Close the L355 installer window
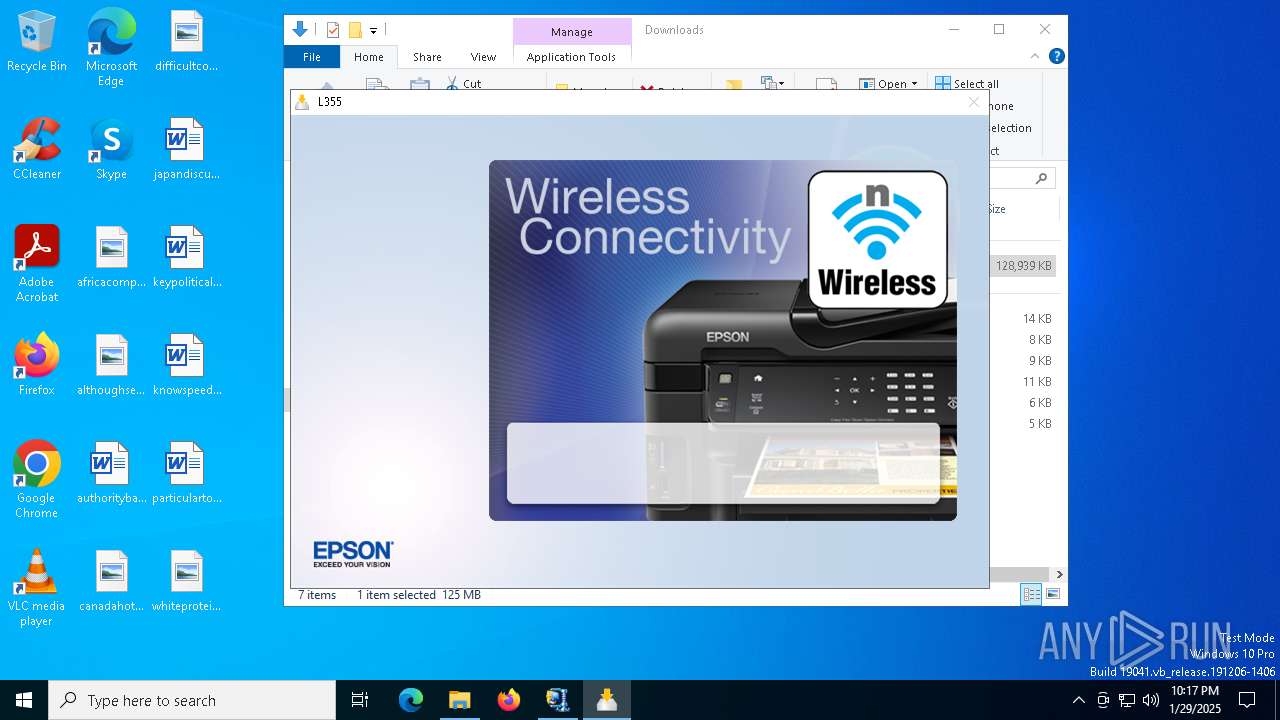Viewport: 1280px width, 720px height. click(973, 102)
